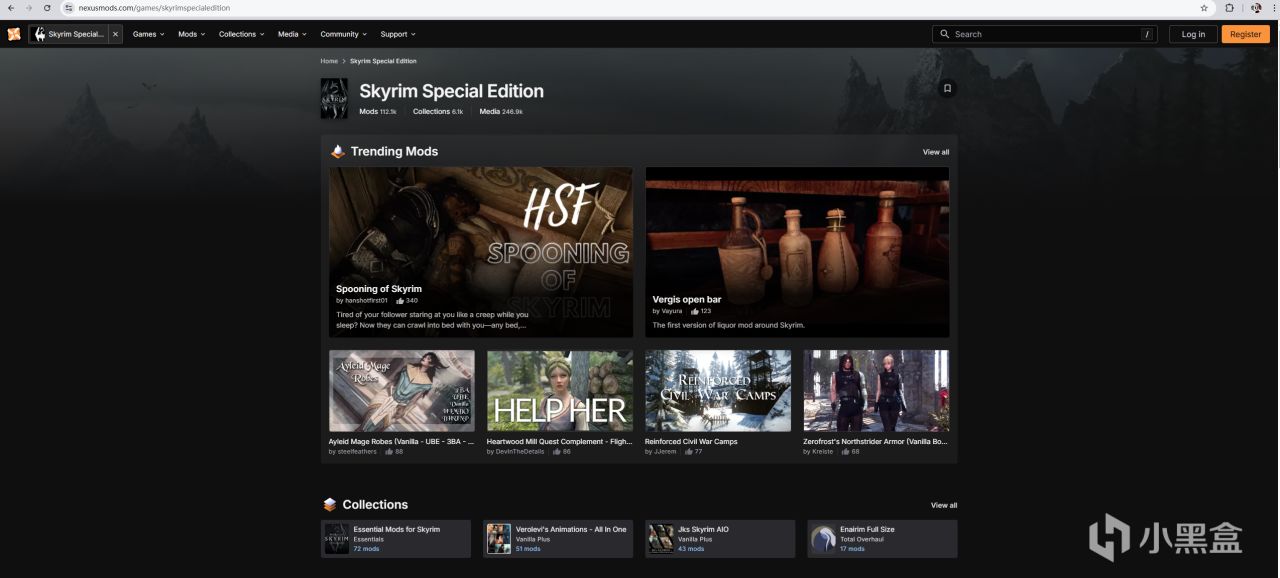Open the Vergis open bar featured image
1280x578 pixels.
[x=797, y=252]
